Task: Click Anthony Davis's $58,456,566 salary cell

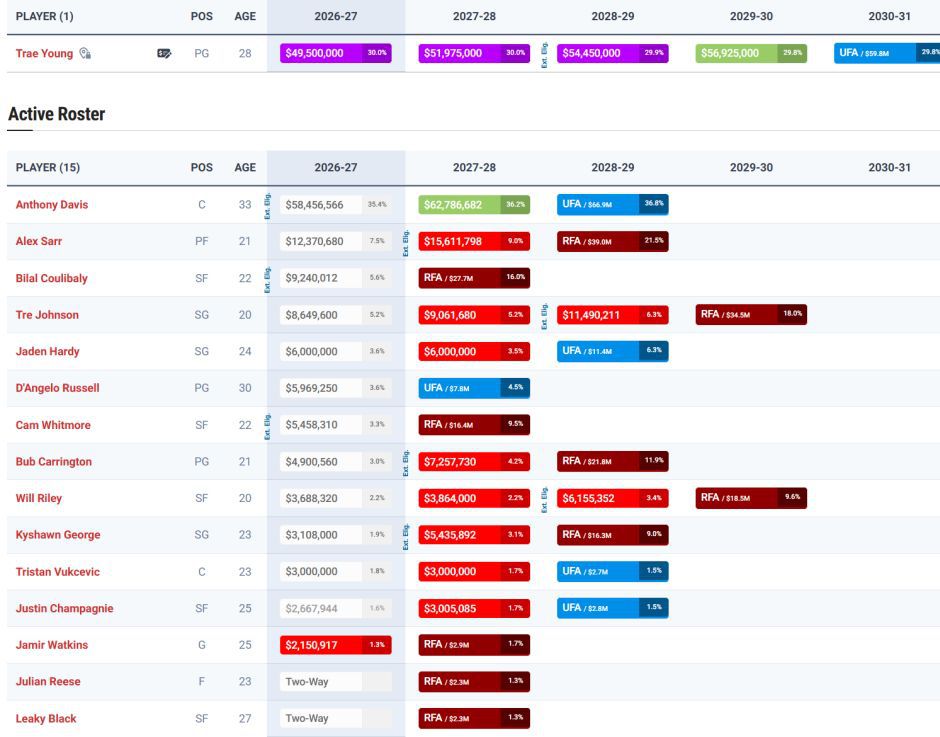Action: pyautogui.click(x=336, y=204)
